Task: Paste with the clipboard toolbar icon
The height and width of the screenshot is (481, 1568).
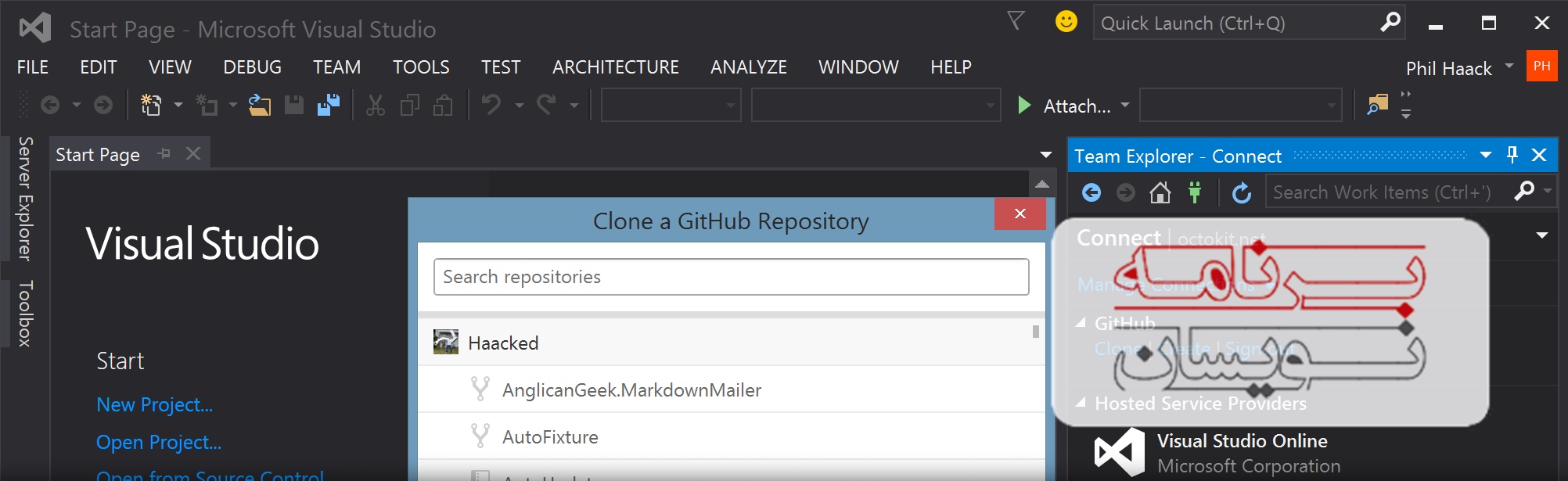Action: [x=444, y=105]
